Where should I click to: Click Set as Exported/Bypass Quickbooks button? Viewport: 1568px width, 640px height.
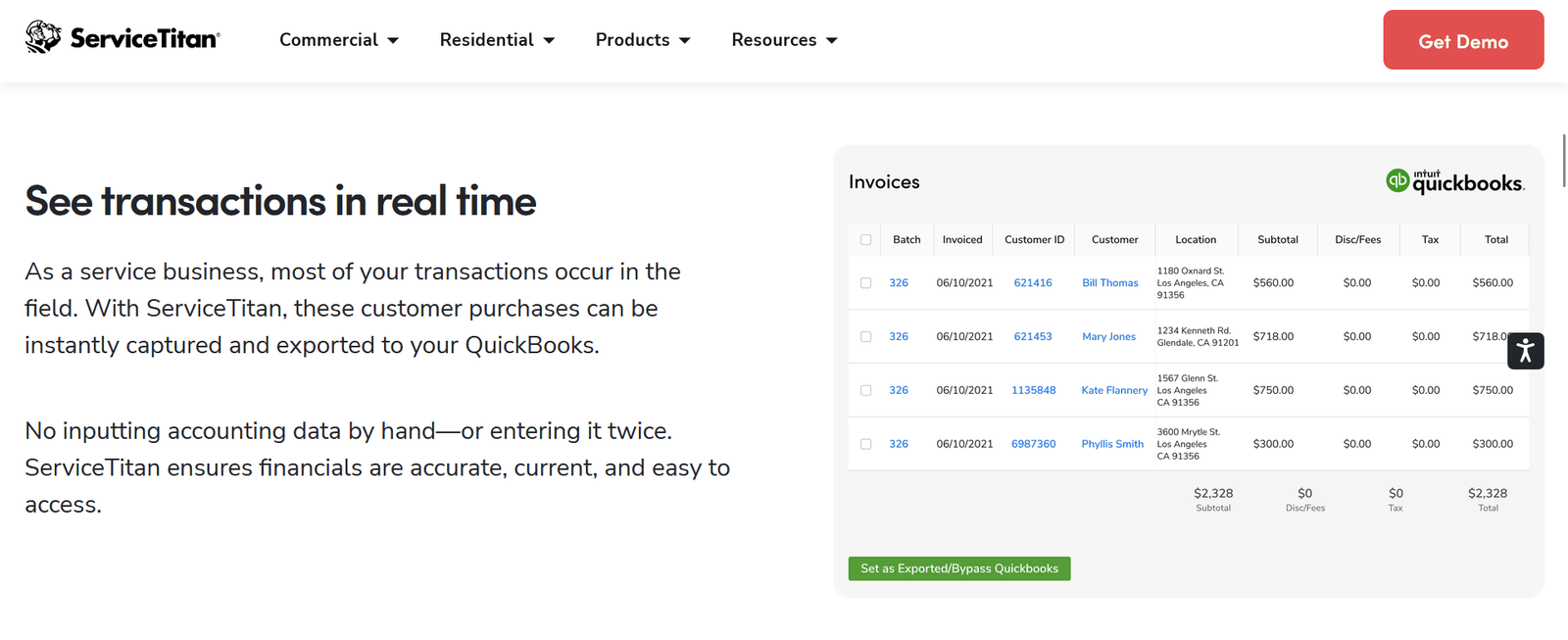tap(959, 568)
